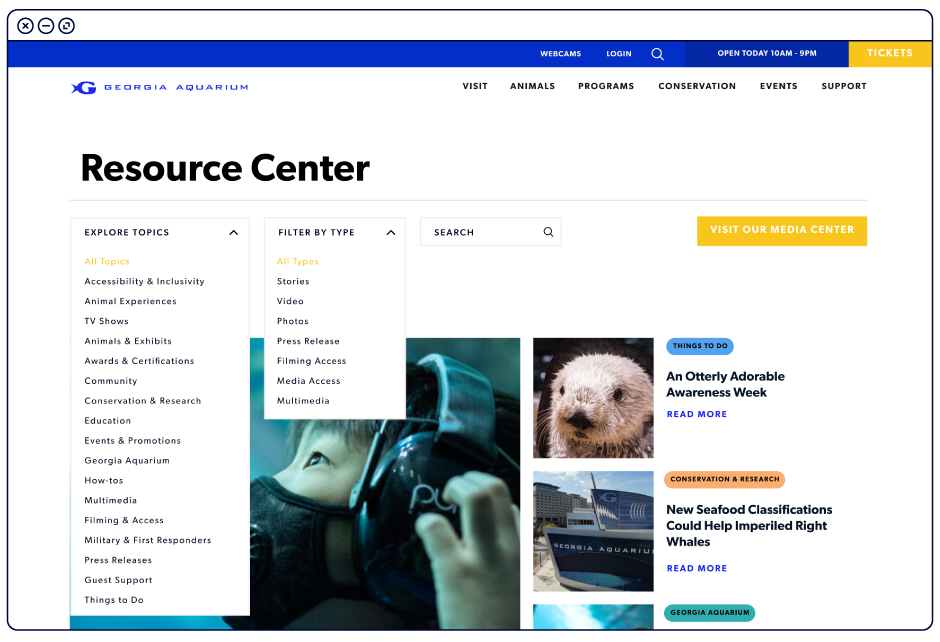Click orange Conservation & Research tag
Screen dimensions: 940x642
[x=724, y=480]
